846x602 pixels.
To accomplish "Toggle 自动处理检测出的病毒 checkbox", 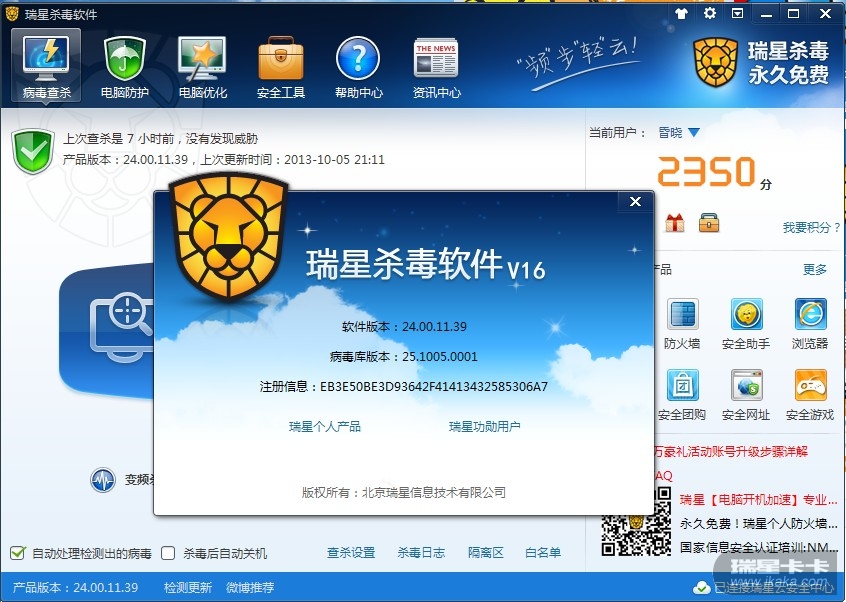I will (17, 553).
